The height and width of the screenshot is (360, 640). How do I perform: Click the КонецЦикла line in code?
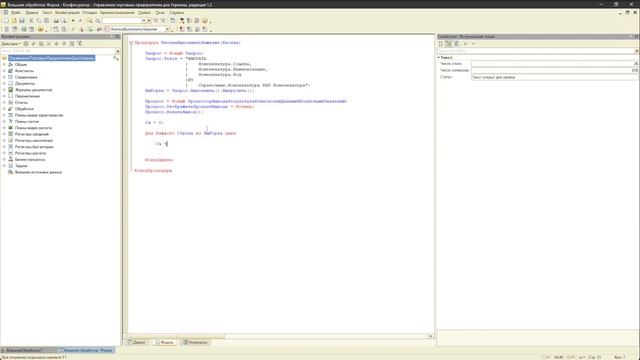(160, 160)
